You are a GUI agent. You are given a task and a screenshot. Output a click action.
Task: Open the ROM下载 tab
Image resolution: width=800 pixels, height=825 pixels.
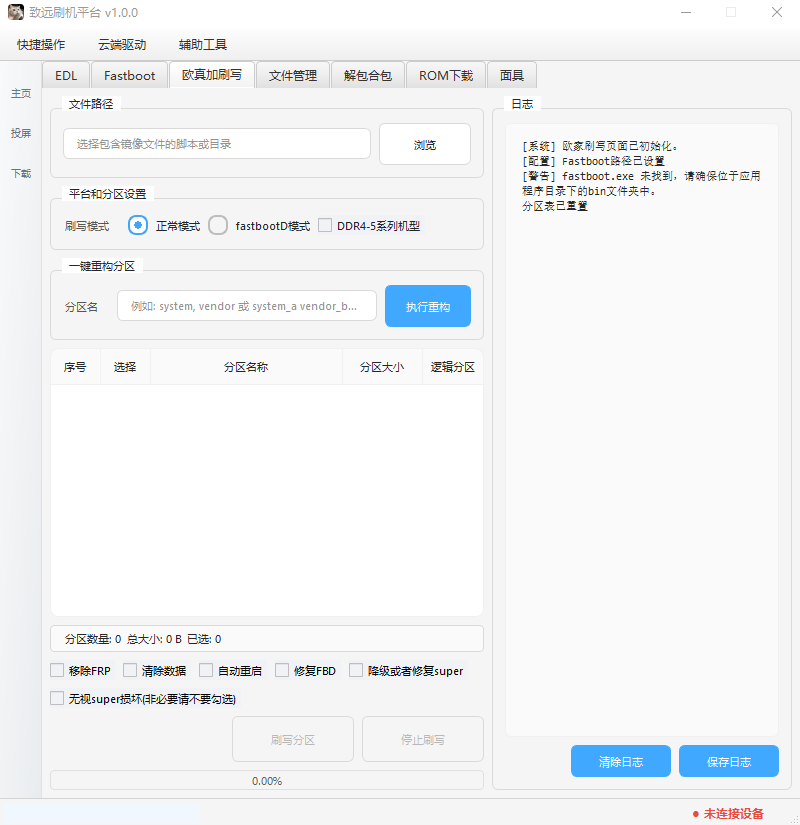click(446, 75)
